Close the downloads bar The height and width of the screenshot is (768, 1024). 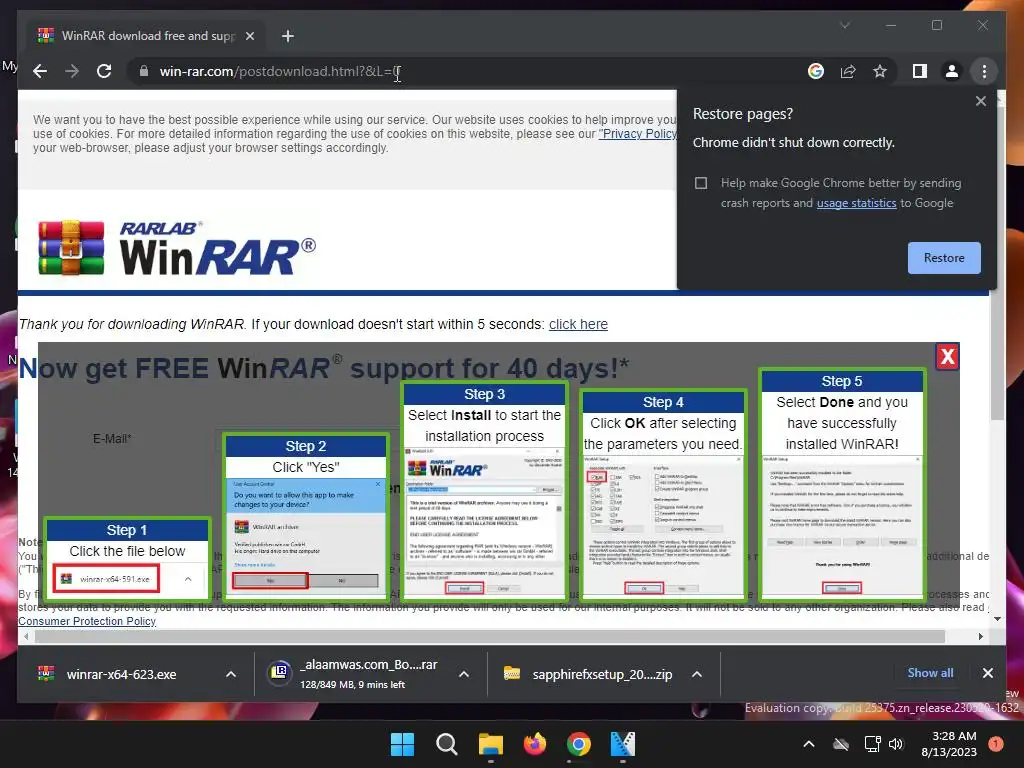(987, 673)
